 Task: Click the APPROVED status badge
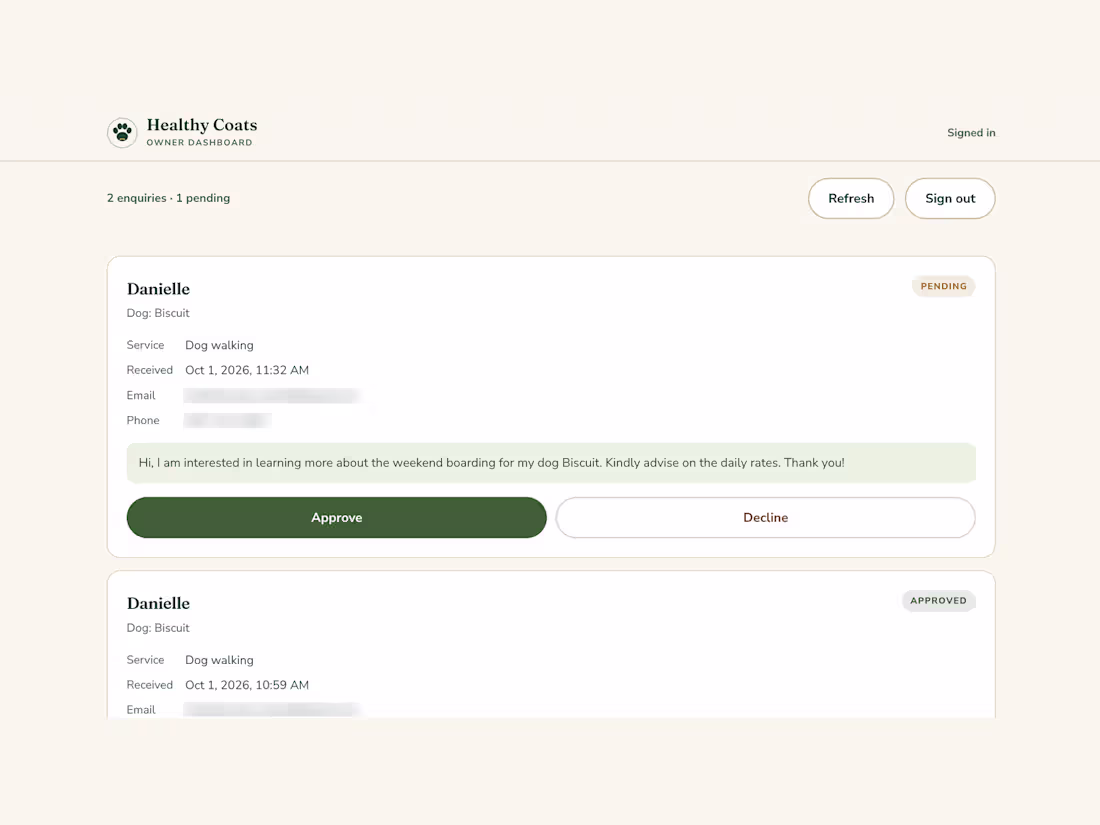click(x=939, y=601)
